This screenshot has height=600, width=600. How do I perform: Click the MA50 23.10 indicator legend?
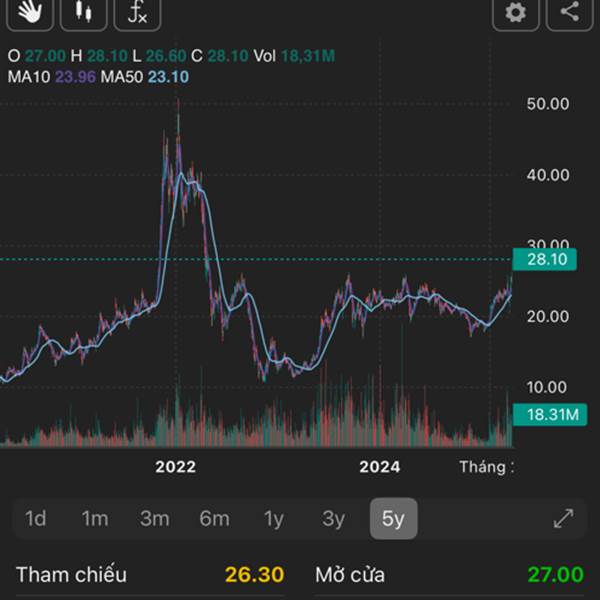(145, 77)
